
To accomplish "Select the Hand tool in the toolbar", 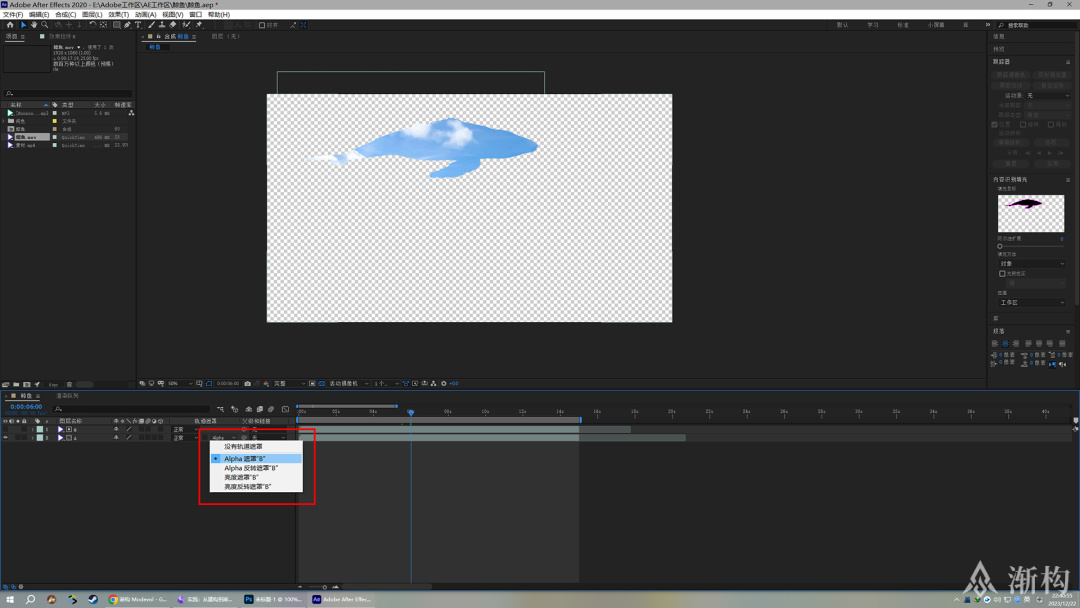I will coord(33,25).
